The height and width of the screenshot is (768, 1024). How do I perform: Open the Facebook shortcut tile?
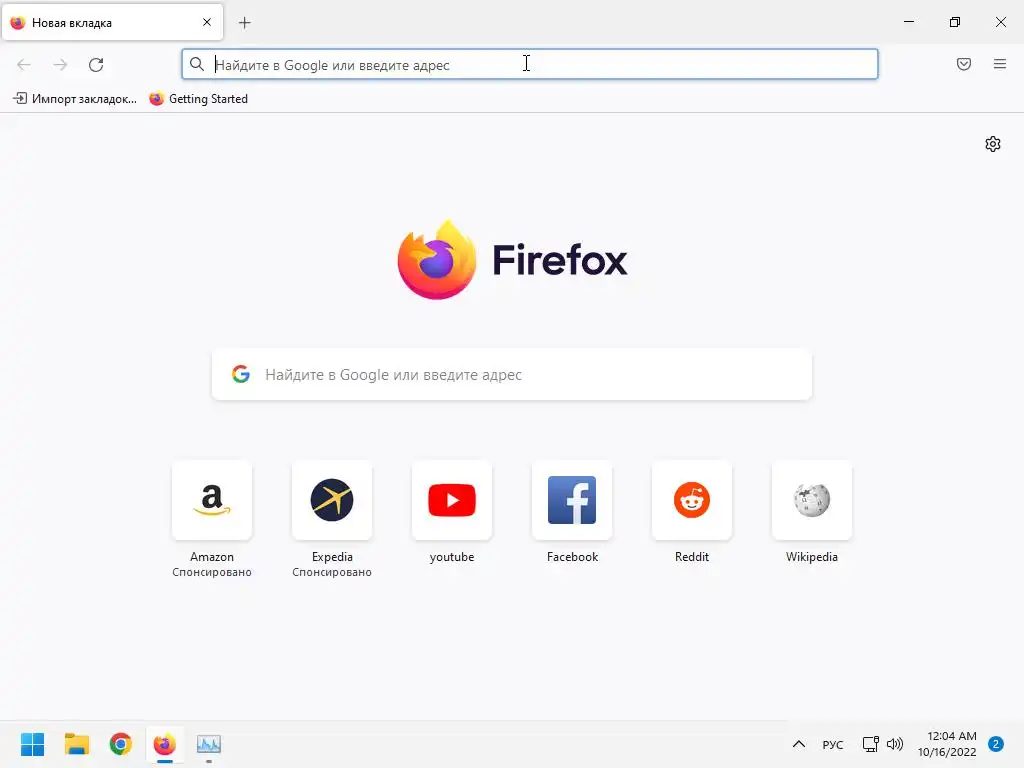(572, 501)
